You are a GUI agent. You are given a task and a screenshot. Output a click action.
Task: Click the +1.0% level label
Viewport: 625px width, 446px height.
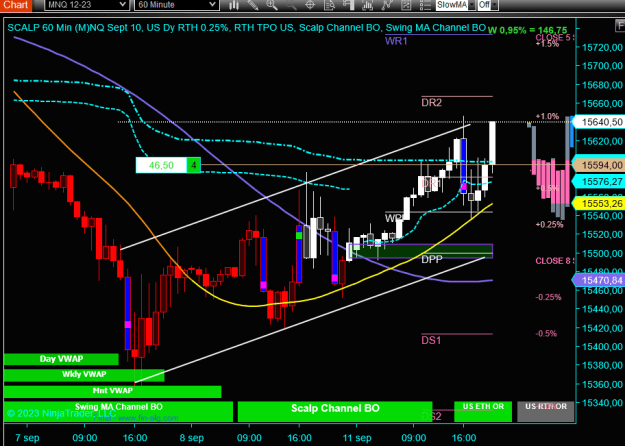click(547, 116)
